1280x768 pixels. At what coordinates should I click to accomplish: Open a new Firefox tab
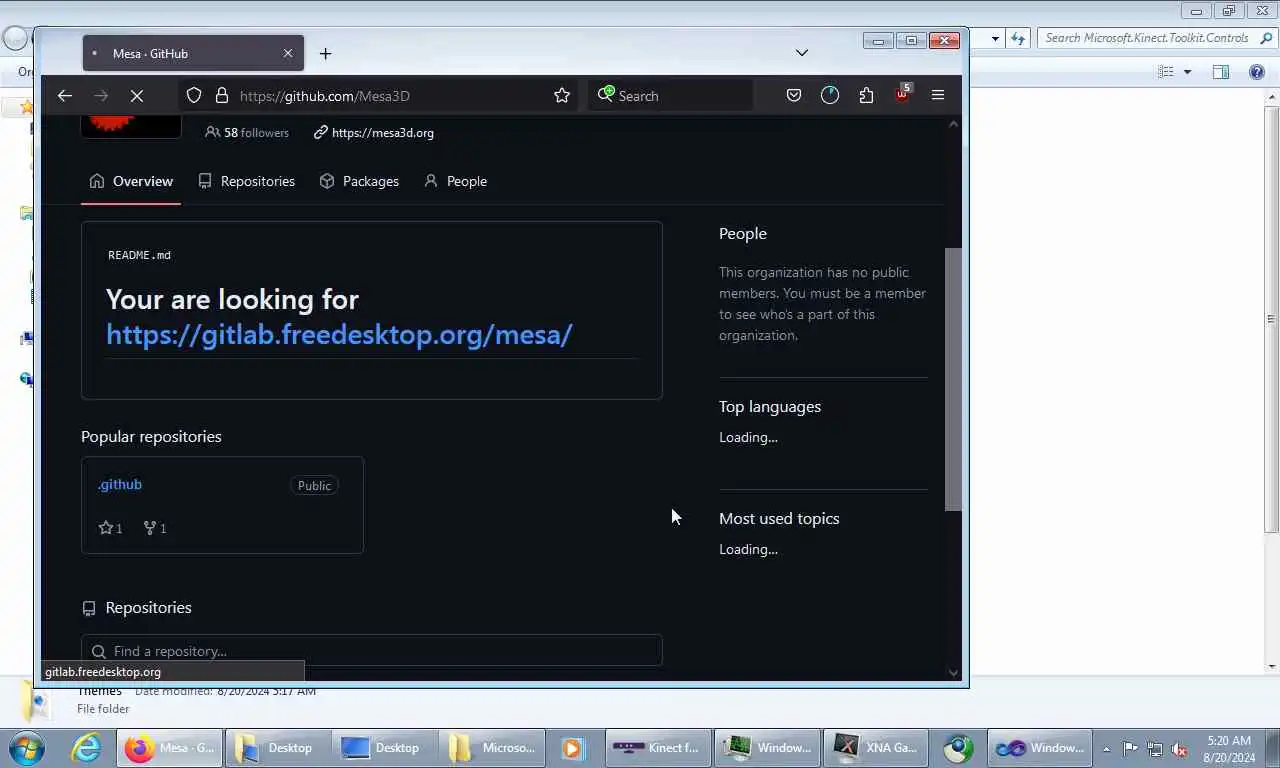pyautogui.click(x=325, y=54)
